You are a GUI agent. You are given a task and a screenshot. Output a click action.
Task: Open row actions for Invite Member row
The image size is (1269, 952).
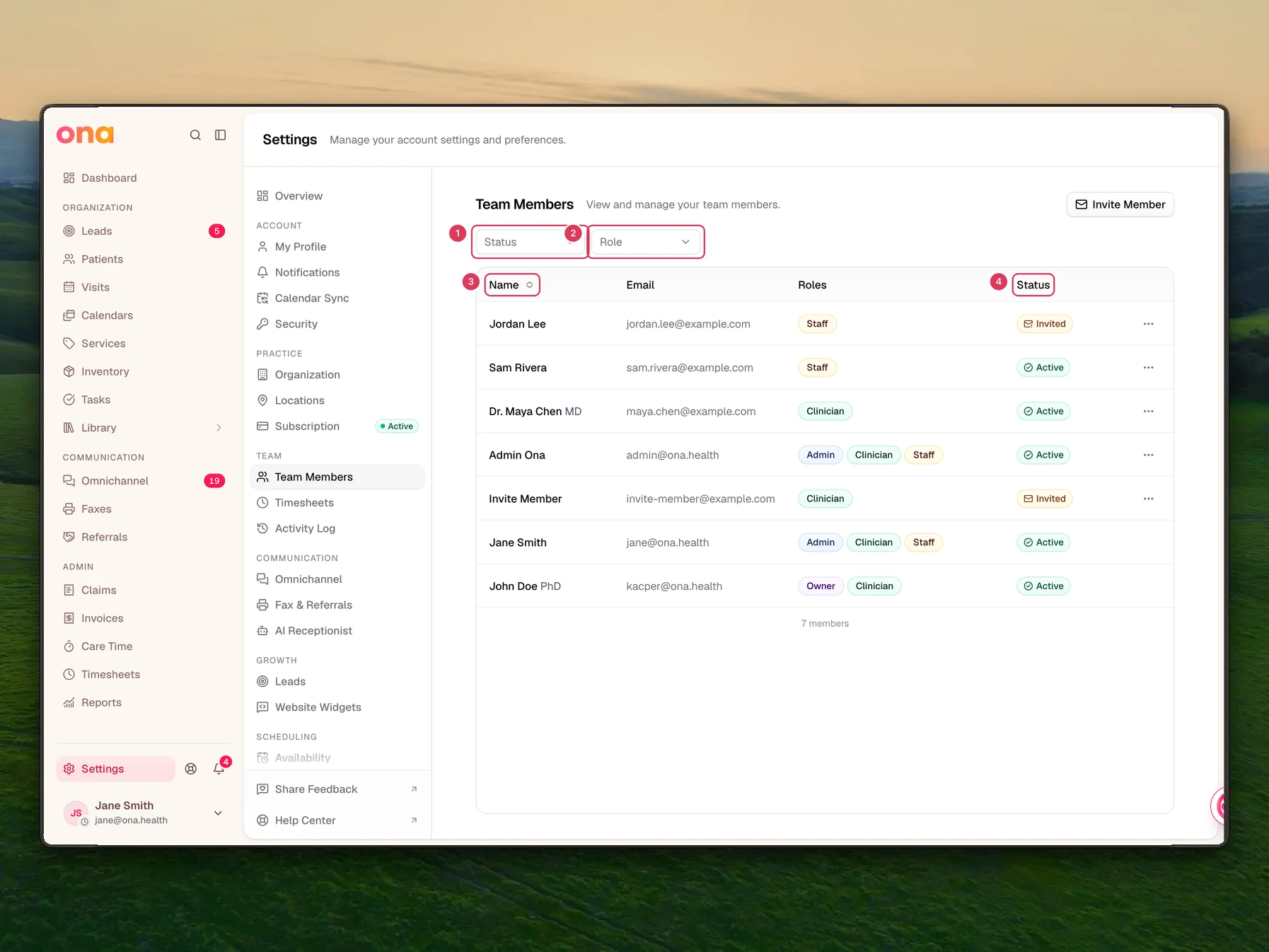[1148, 499]
